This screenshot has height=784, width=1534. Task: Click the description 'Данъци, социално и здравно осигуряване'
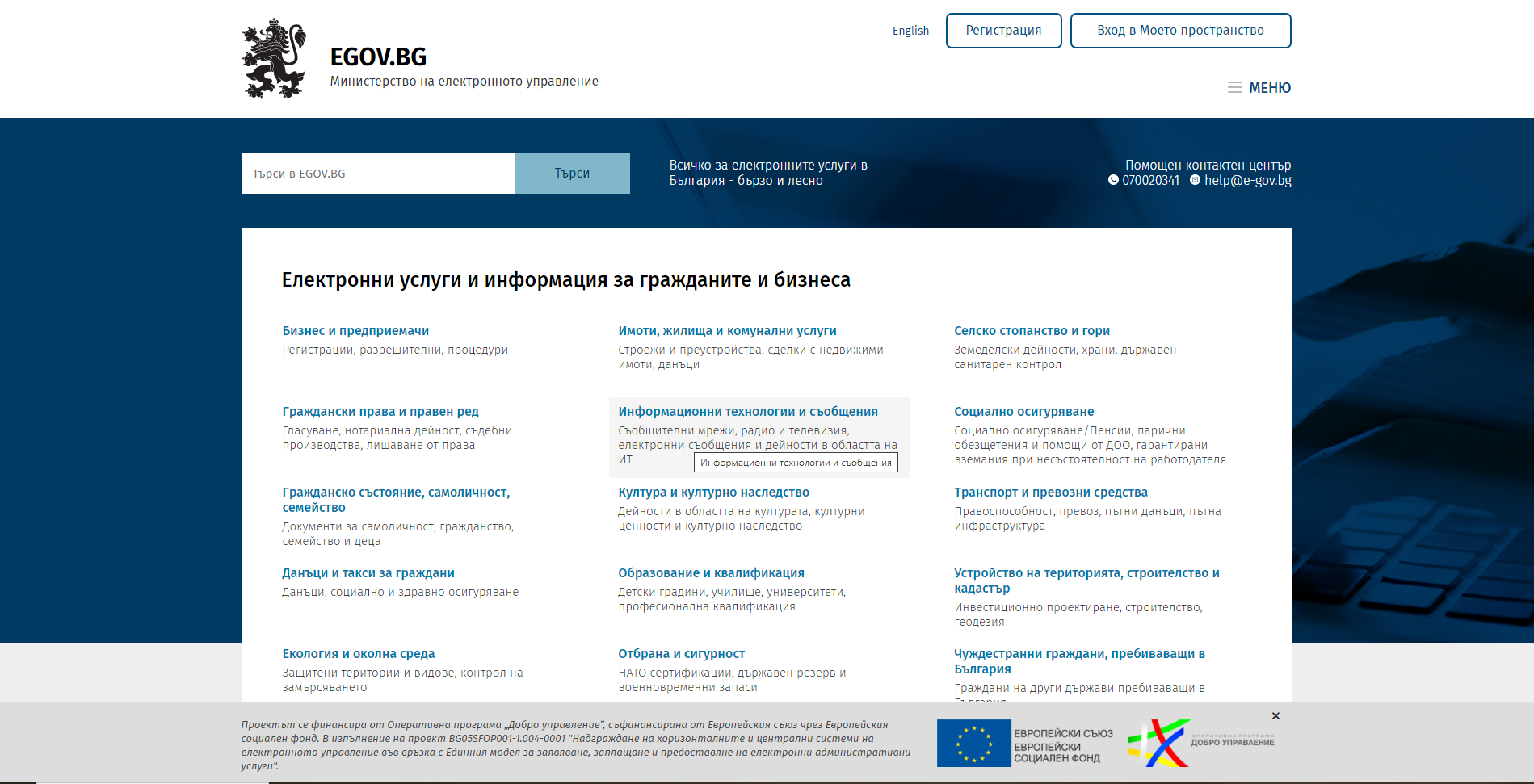point(401,592)
